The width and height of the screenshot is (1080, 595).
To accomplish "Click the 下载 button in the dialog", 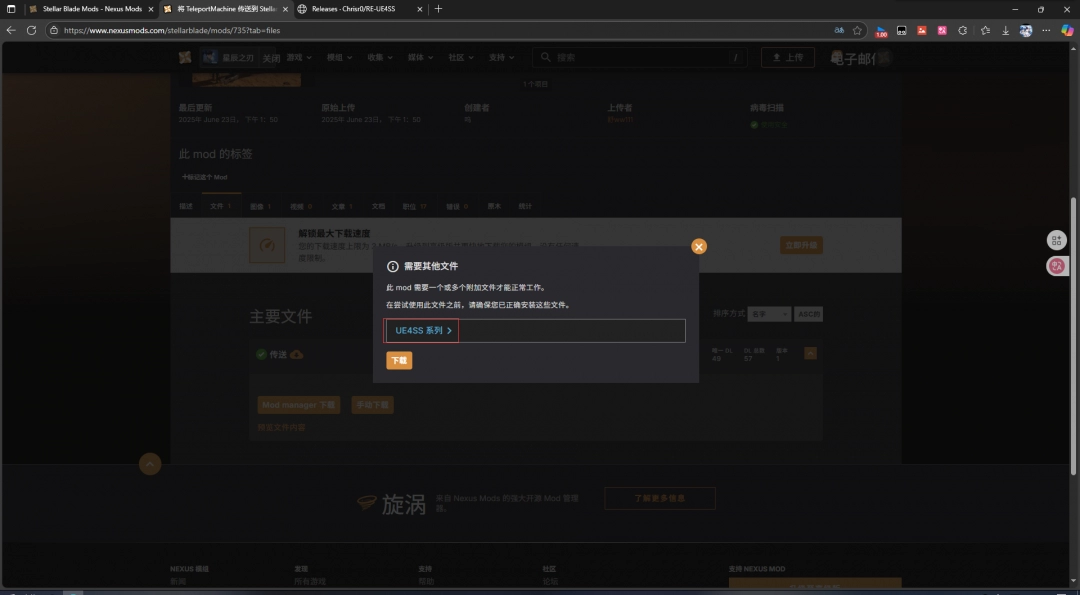I will [x=399, y=360].
